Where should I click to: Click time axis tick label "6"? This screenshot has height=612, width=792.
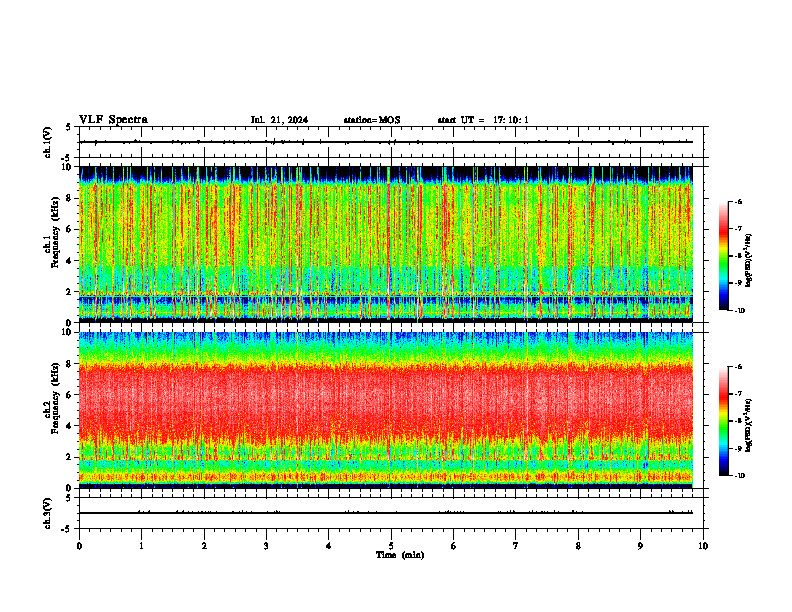pyautogui.click(x=453, y=546)
